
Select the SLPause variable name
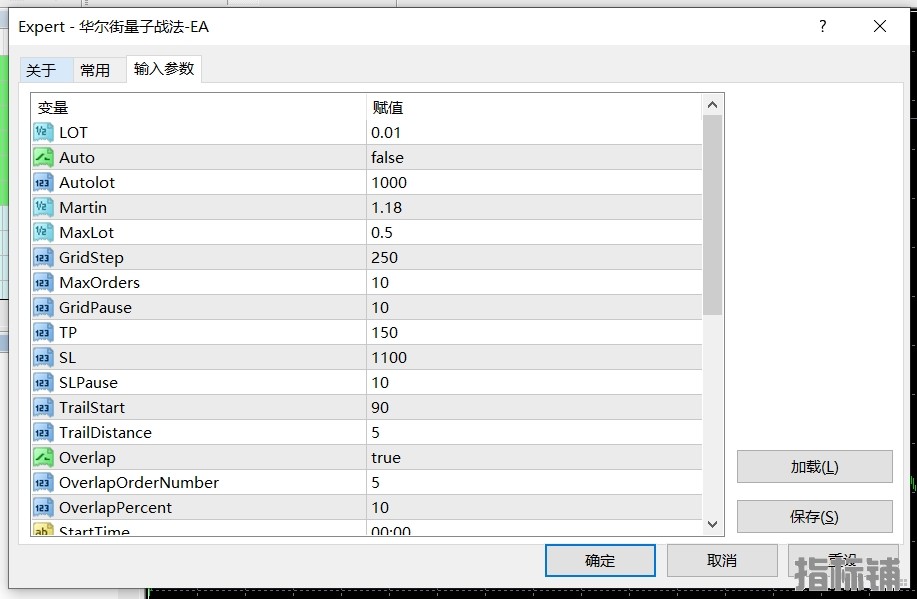pyautogui.click(x=88, y=383)
